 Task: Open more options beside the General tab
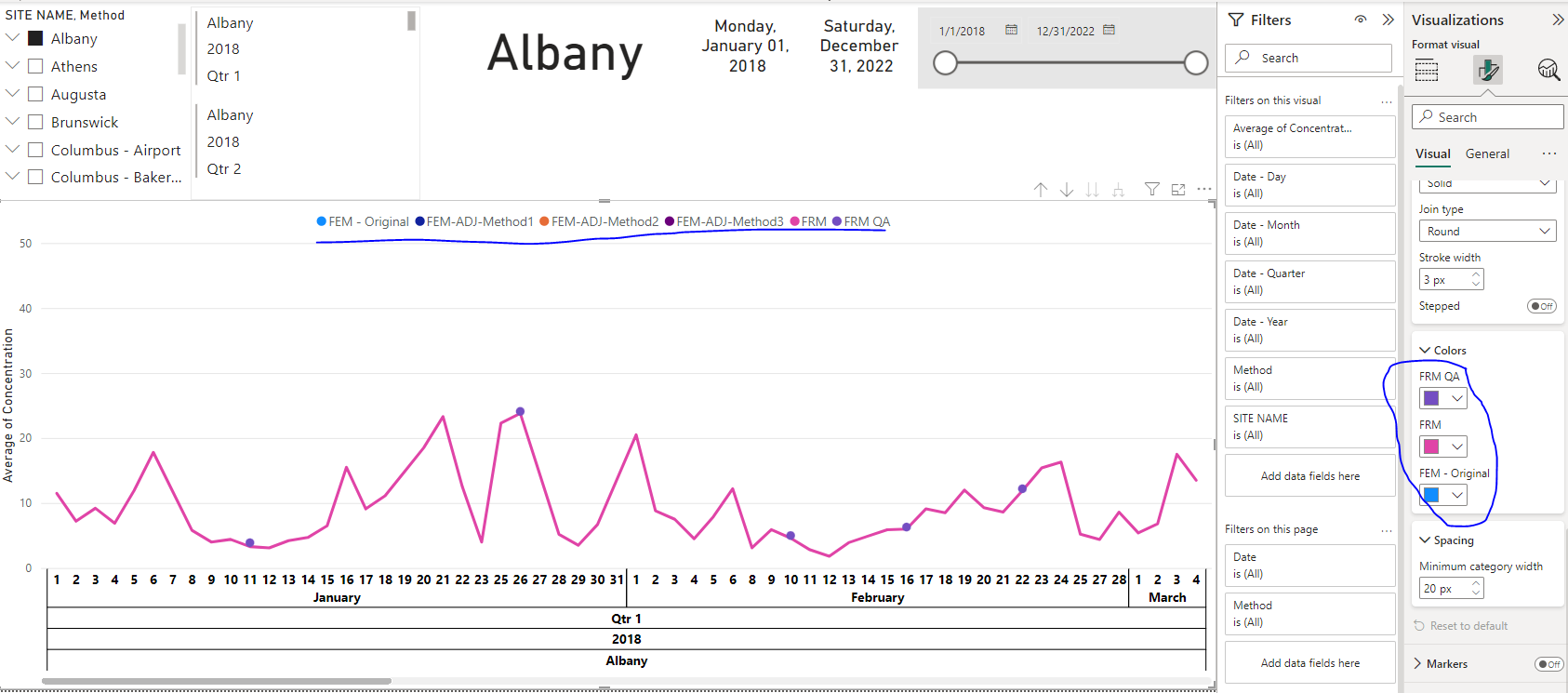coord(1548,154)
